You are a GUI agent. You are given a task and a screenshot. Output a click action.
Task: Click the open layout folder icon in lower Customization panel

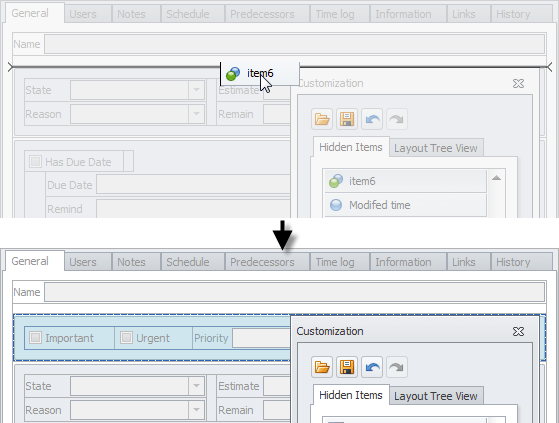322,367
